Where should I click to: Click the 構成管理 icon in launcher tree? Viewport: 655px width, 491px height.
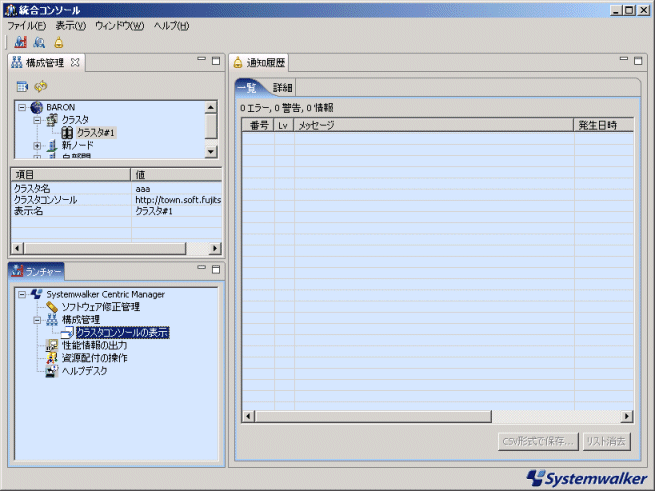coord(52,320)
